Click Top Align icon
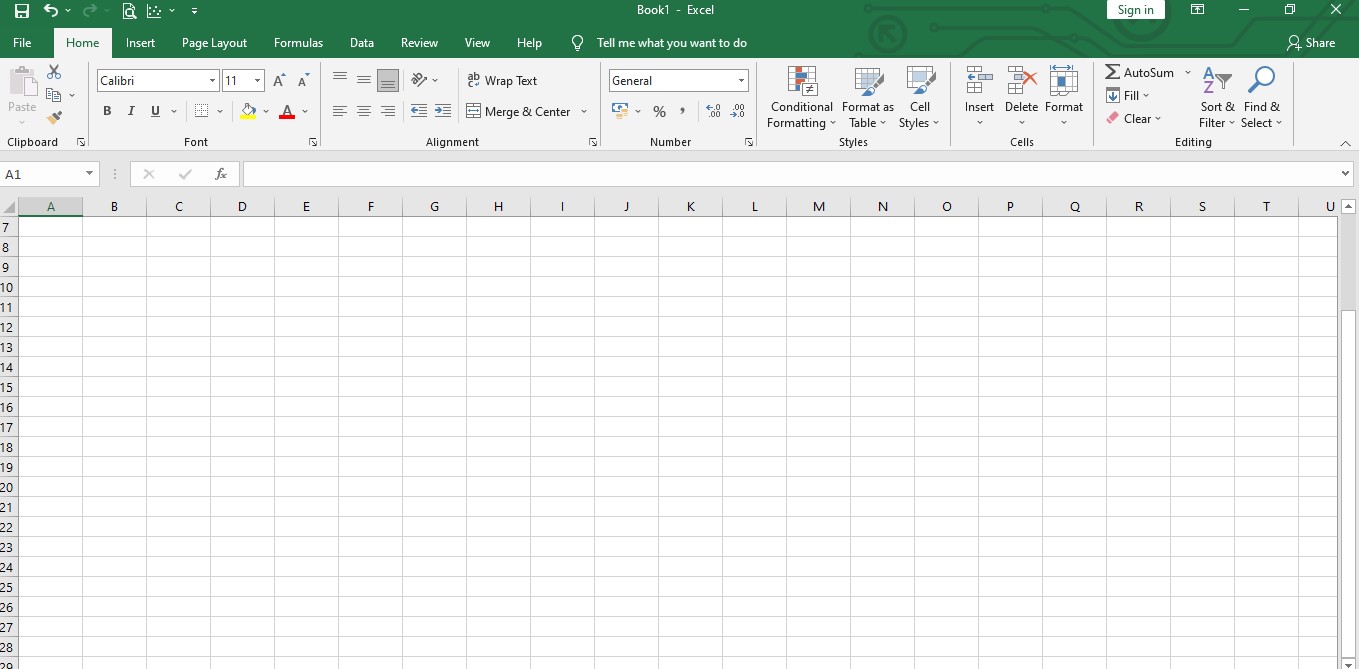Image resolution: width=1359 pixels, height=669 pixels. (340, 81)
